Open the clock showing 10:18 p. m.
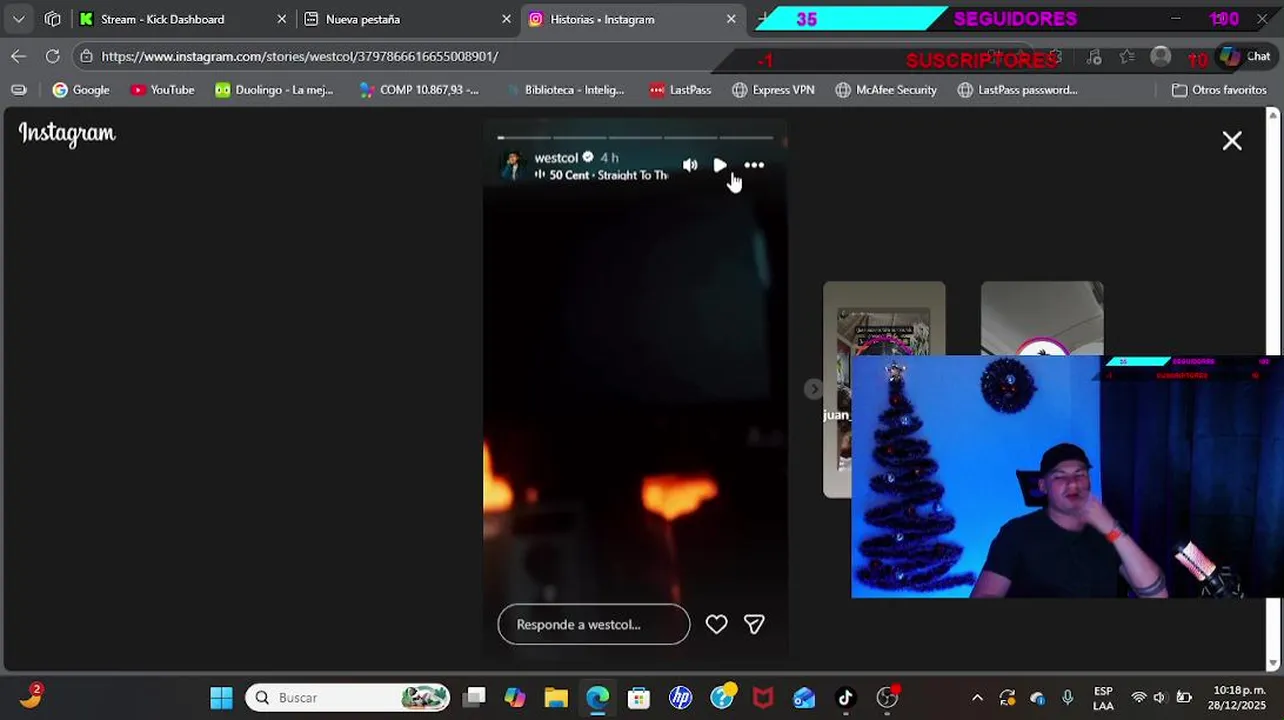Viewport: 1284px width, 720px height. 1239,698
